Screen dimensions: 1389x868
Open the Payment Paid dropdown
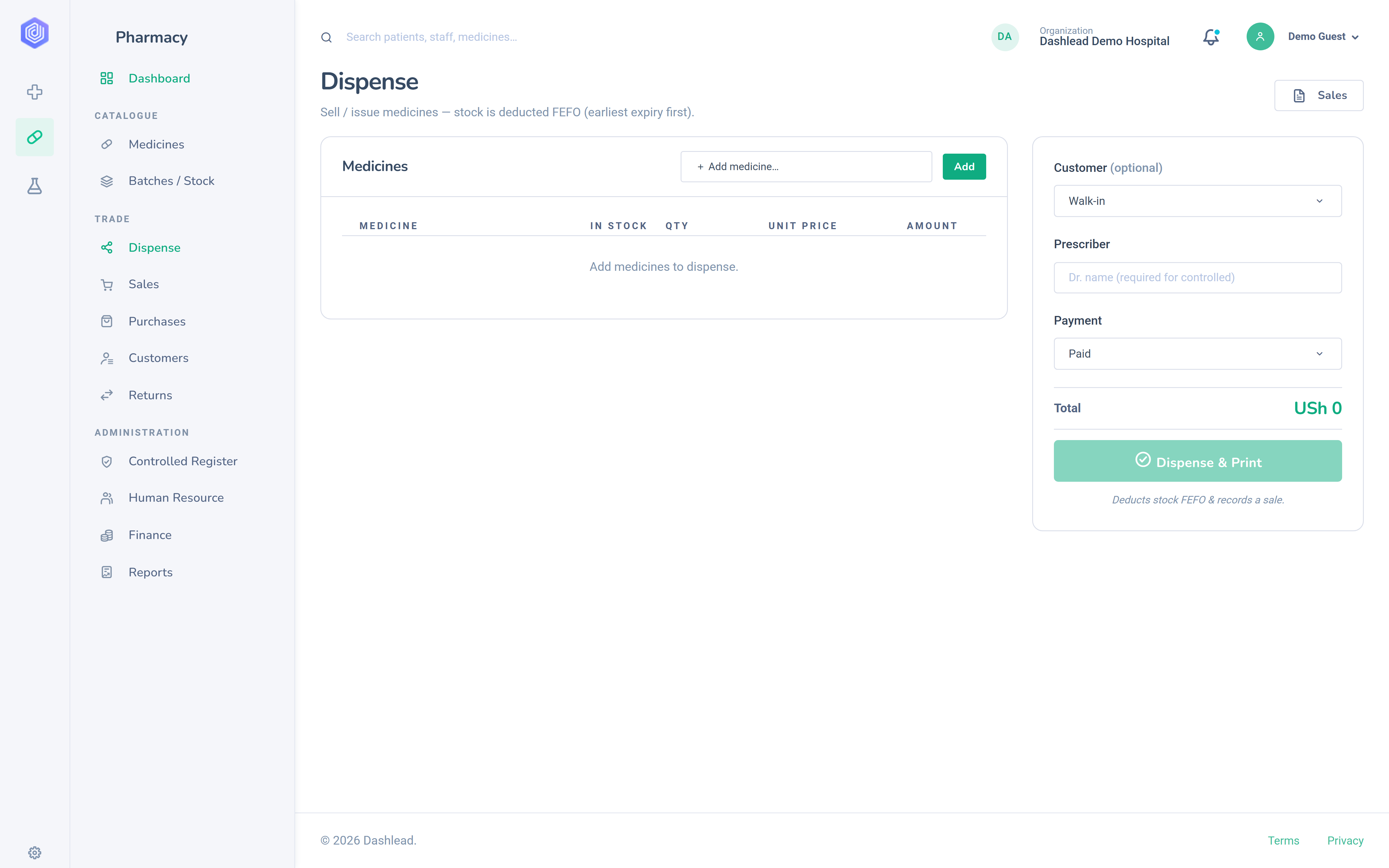point(1198,354)
